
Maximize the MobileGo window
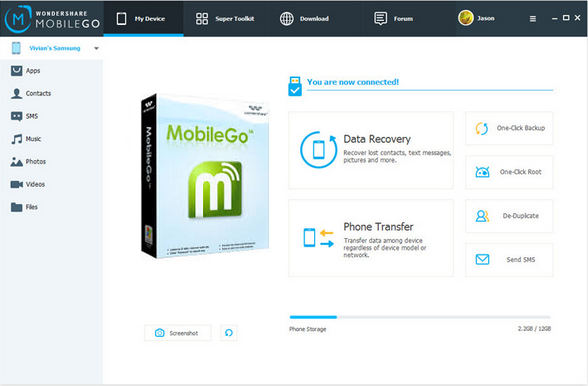[566, 18]
